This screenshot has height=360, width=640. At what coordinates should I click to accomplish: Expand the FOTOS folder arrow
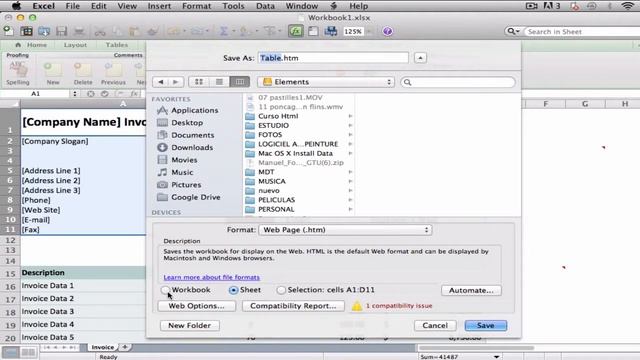(350, 135)
